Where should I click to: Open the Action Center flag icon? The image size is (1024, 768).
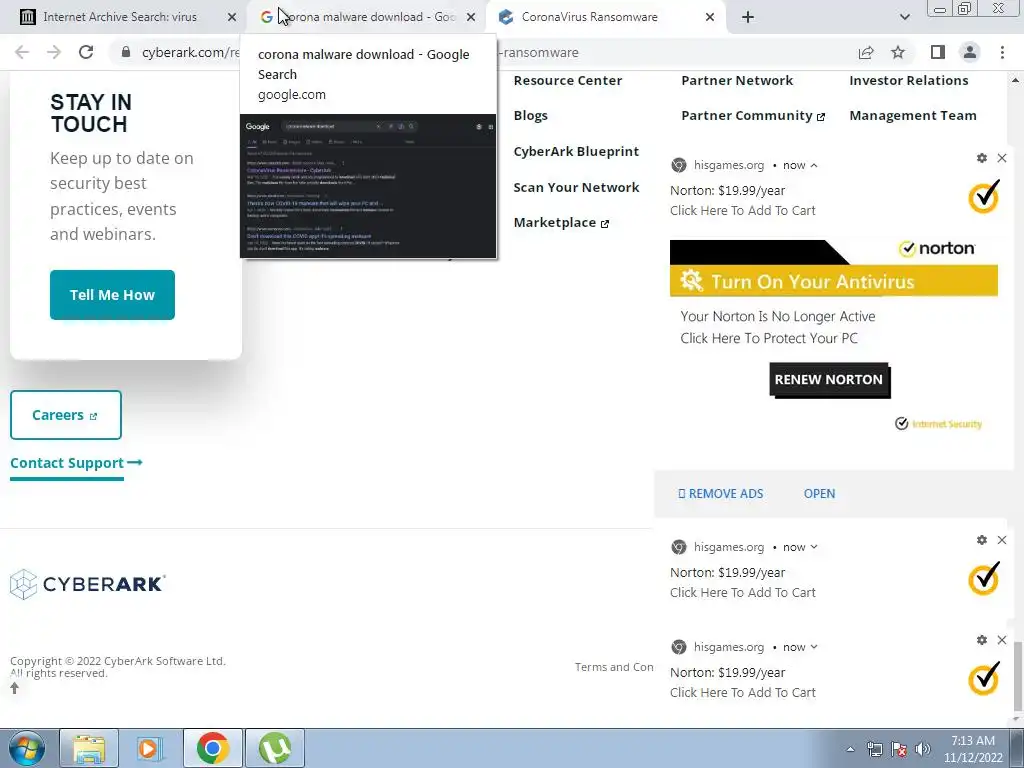[899, 749]
